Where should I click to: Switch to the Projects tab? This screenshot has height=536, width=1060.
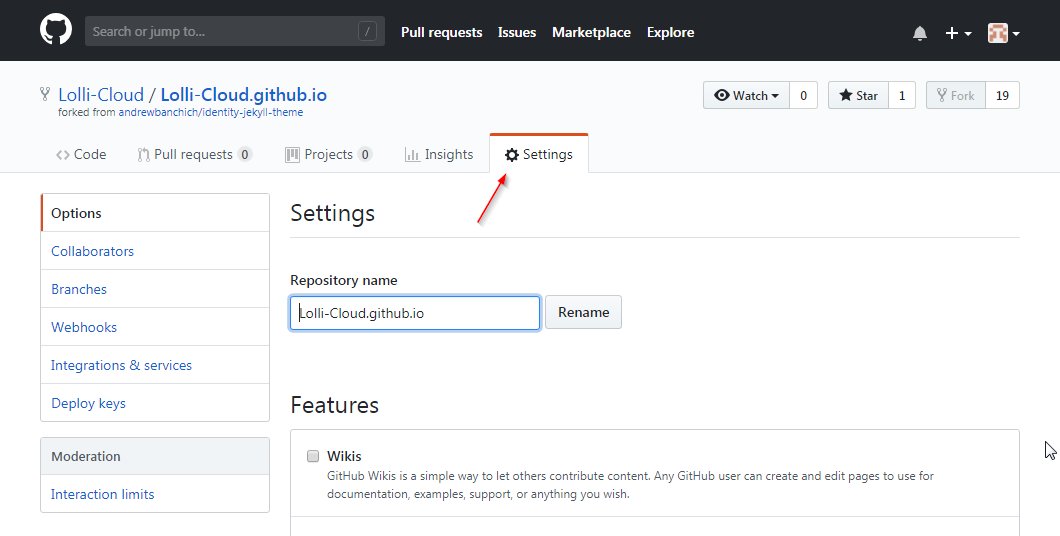point(329,154)
